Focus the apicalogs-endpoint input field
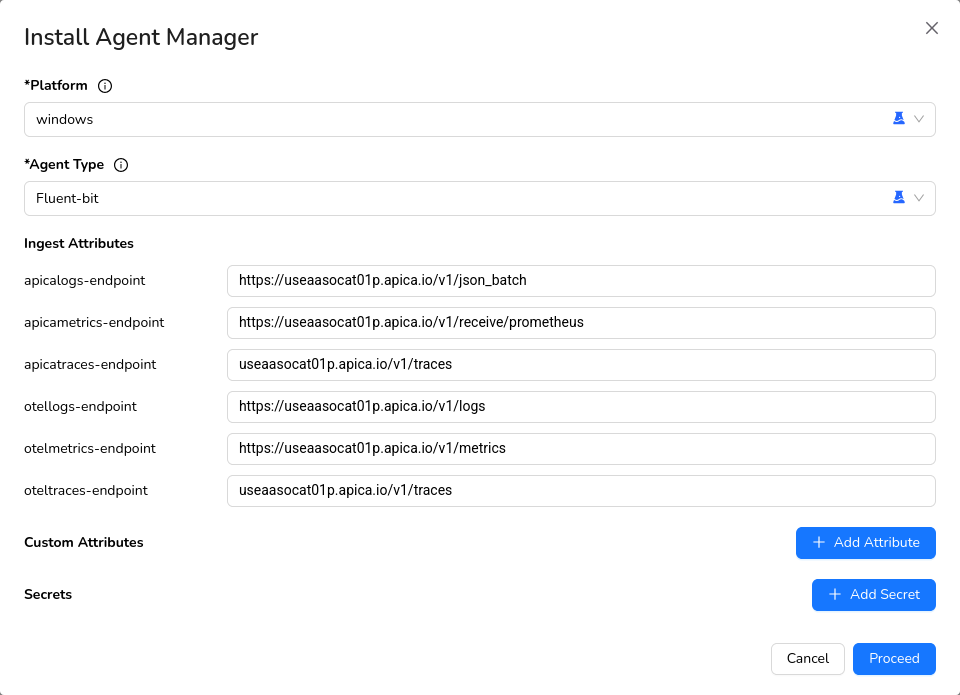Viewport: 960px width, 695px height. [580, 281]
